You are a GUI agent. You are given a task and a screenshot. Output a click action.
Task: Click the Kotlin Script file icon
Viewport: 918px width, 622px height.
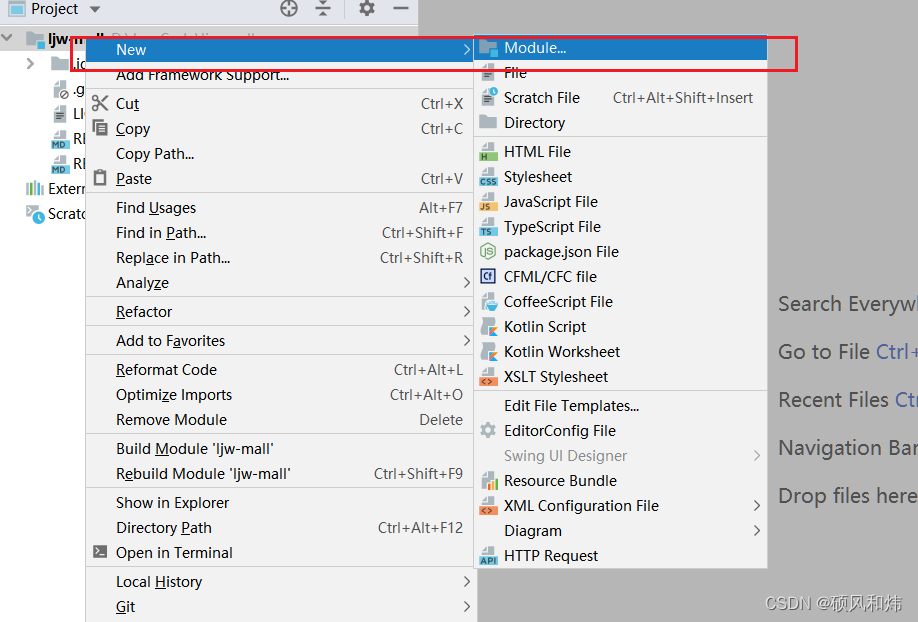pyautogui.click(x=488, y=327)
